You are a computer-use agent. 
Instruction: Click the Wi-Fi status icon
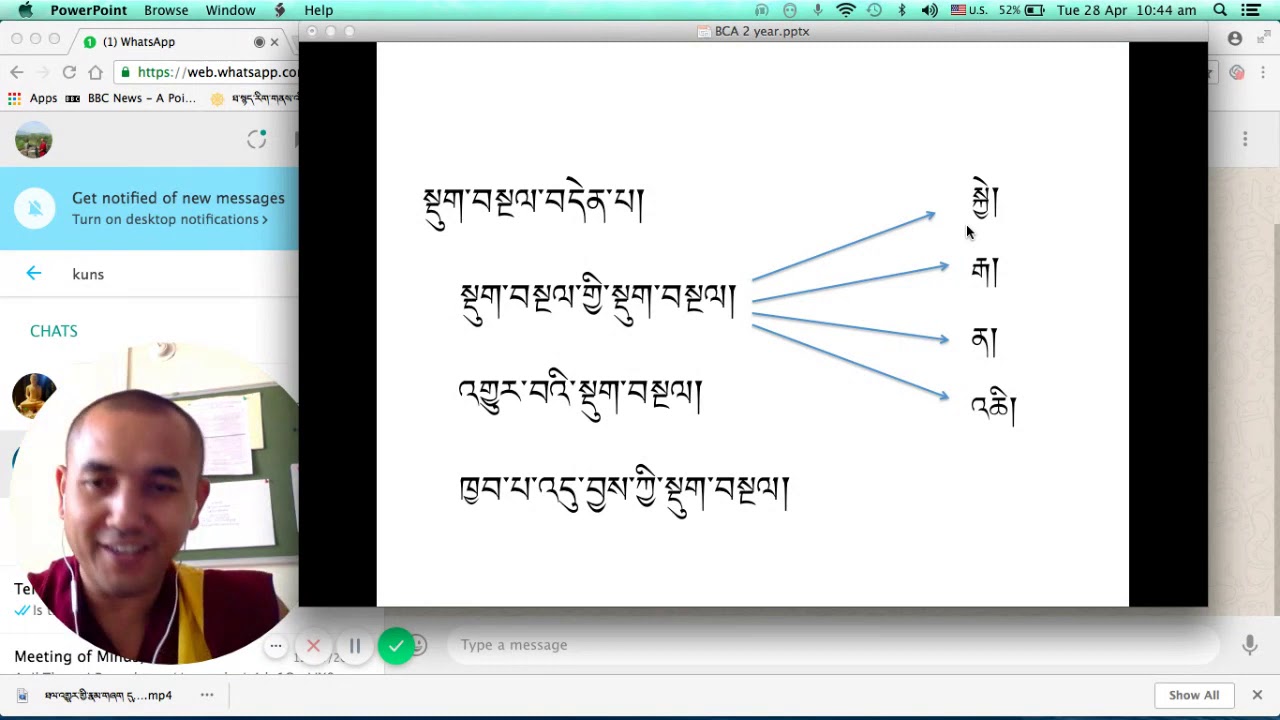846,10
